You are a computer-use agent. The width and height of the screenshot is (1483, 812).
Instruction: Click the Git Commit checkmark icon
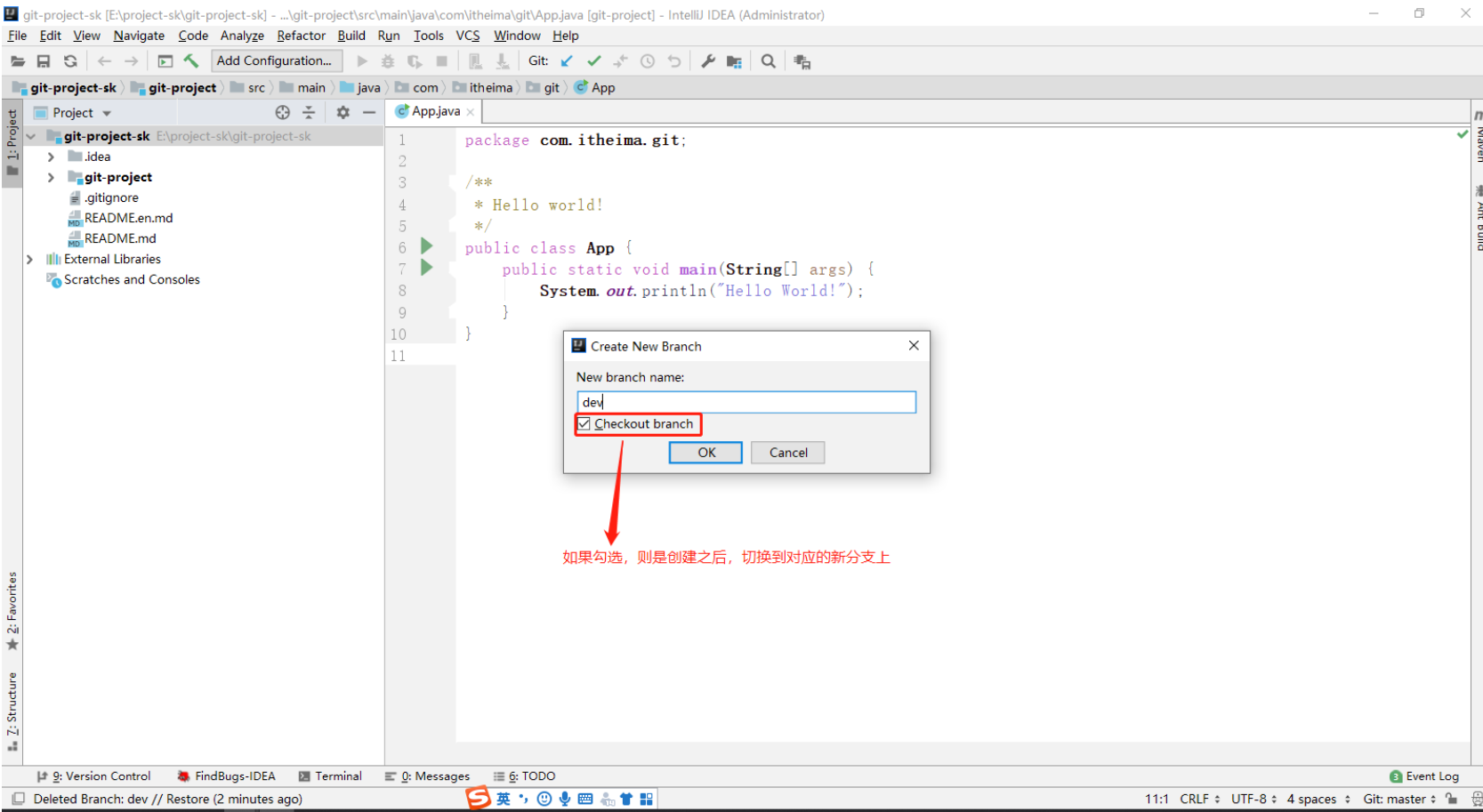coord(594,60)
